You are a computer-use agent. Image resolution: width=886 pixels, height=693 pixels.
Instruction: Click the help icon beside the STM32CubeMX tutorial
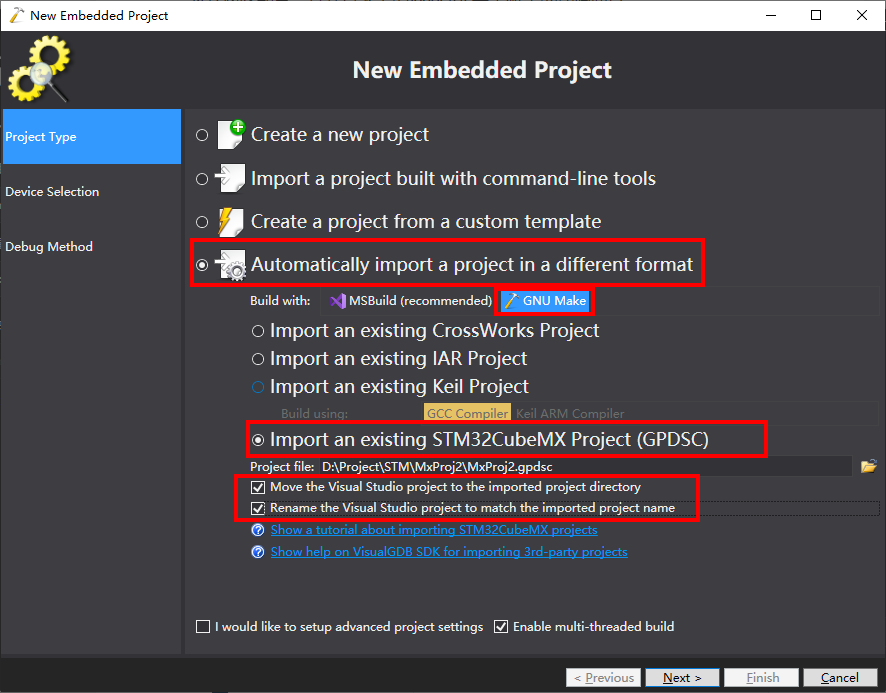258,530
